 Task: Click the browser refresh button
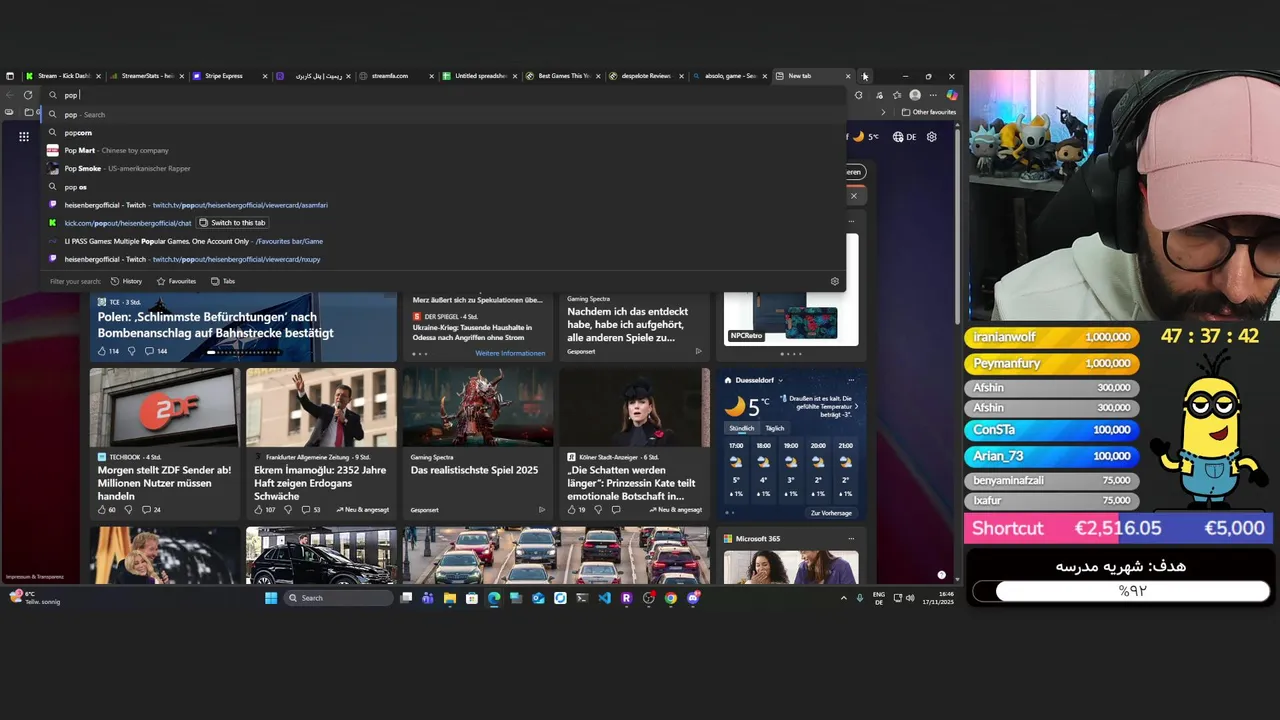tap(28, 95)
